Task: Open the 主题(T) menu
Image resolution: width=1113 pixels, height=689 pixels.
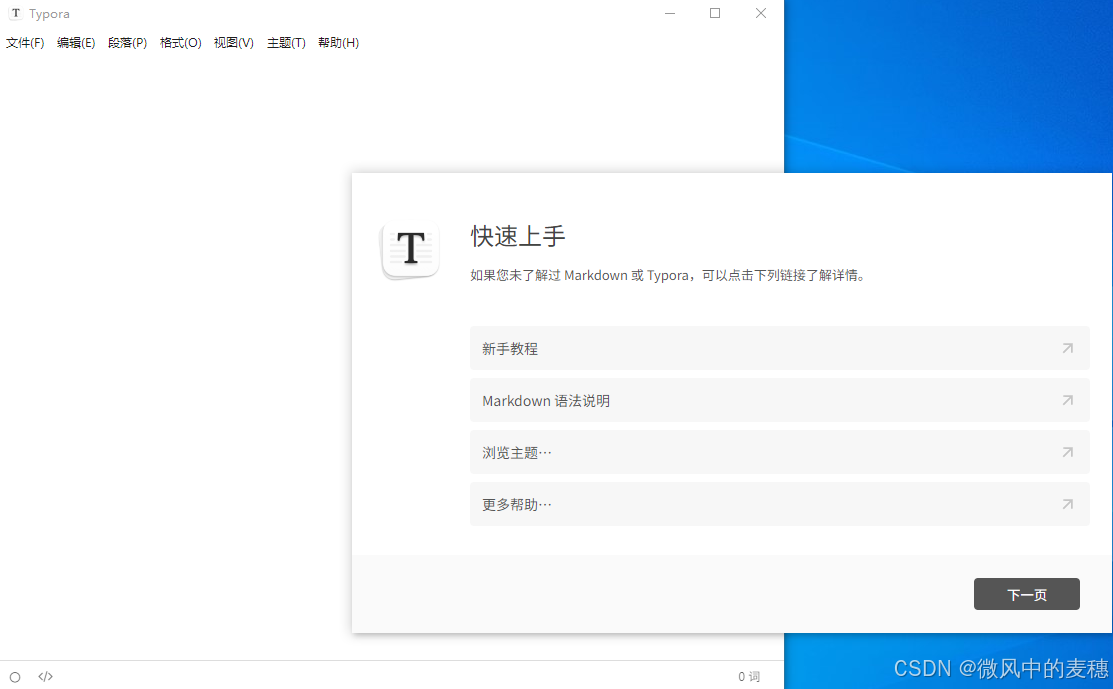Action: pos(286,43)
